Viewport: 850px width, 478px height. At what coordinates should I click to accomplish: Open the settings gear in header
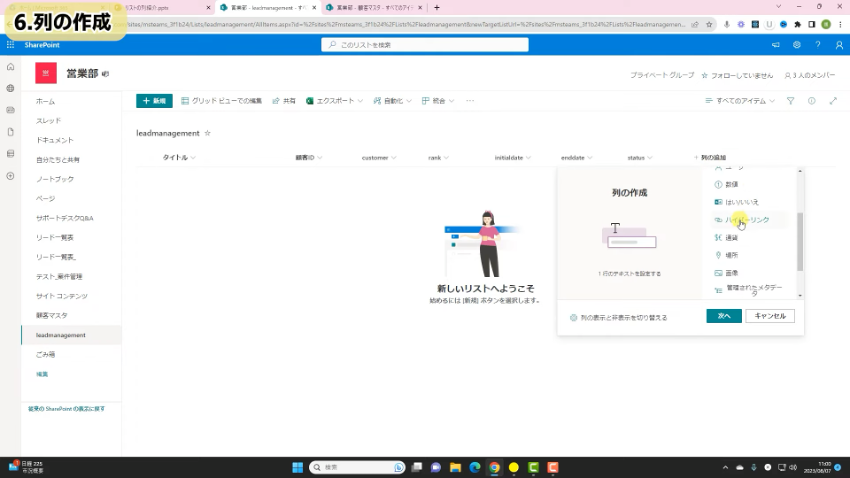pyautogui.click(x=796, y=45)
